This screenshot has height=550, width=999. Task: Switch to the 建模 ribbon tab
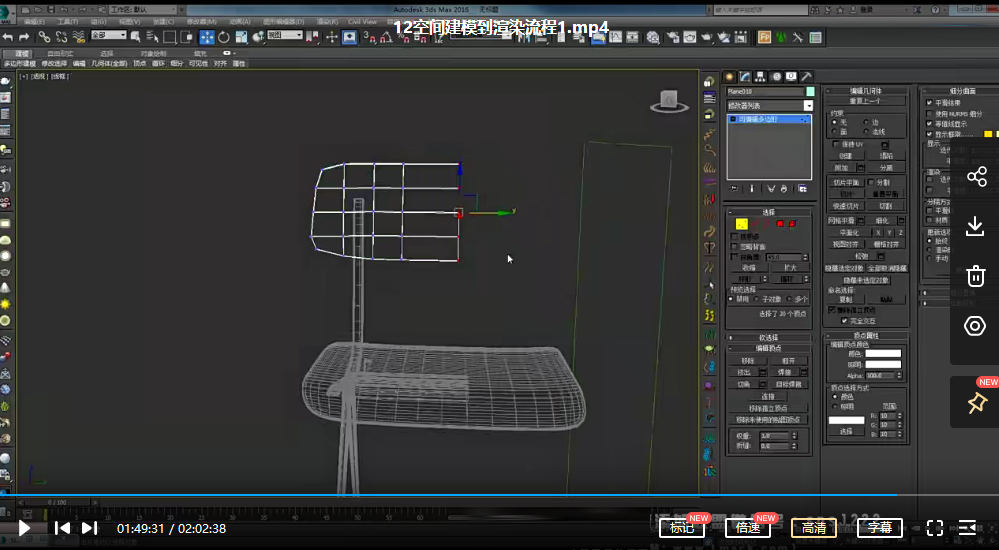(22, 53)
